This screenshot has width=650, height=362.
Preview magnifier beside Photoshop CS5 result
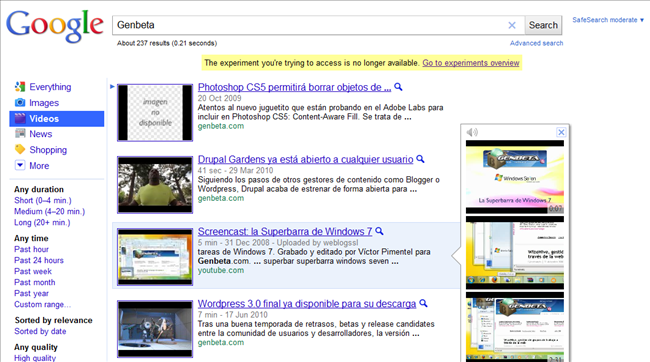(398, 87)
